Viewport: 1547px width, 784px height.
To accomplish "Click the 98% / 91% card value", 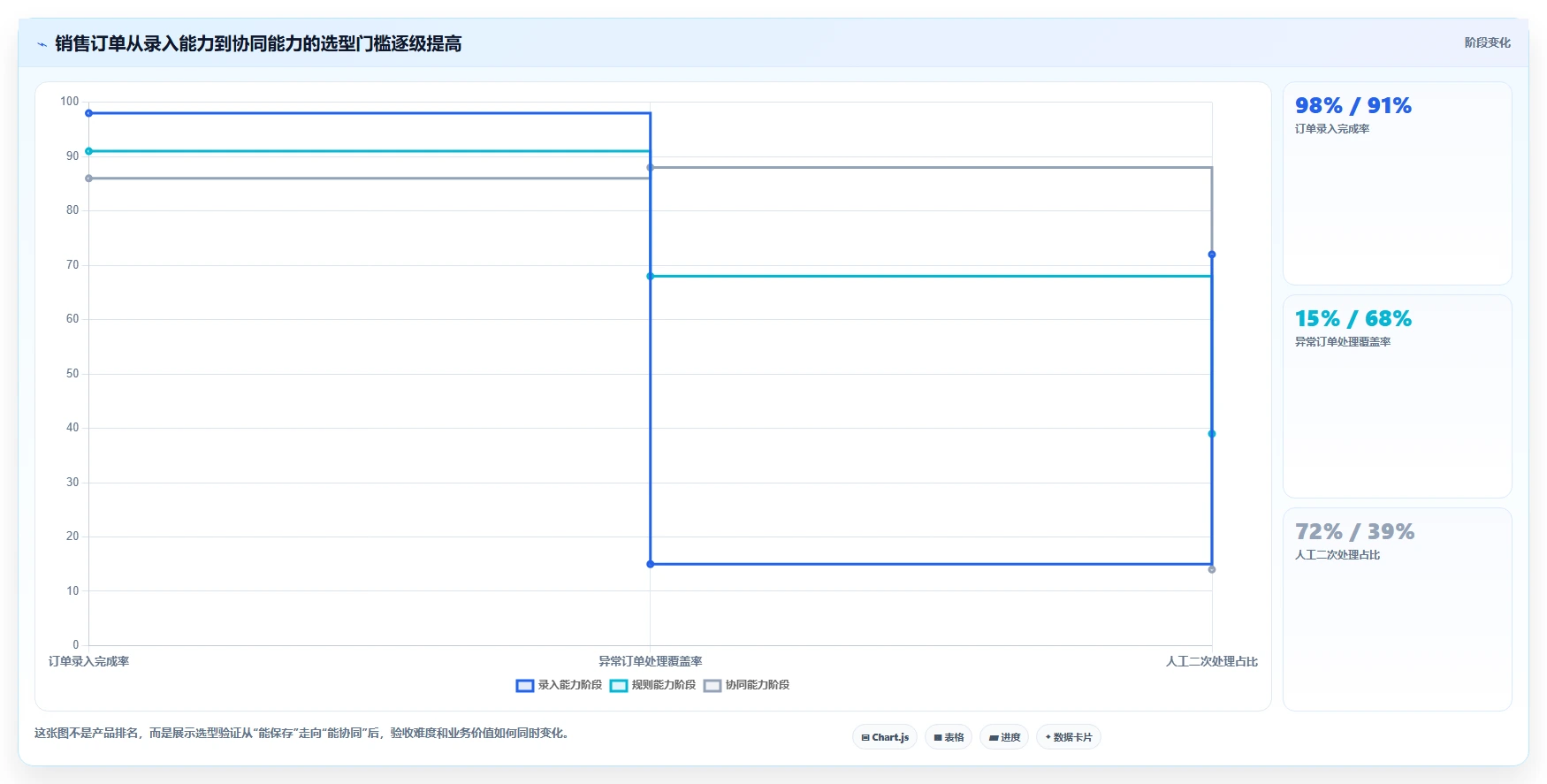I will click(1353, 105).
